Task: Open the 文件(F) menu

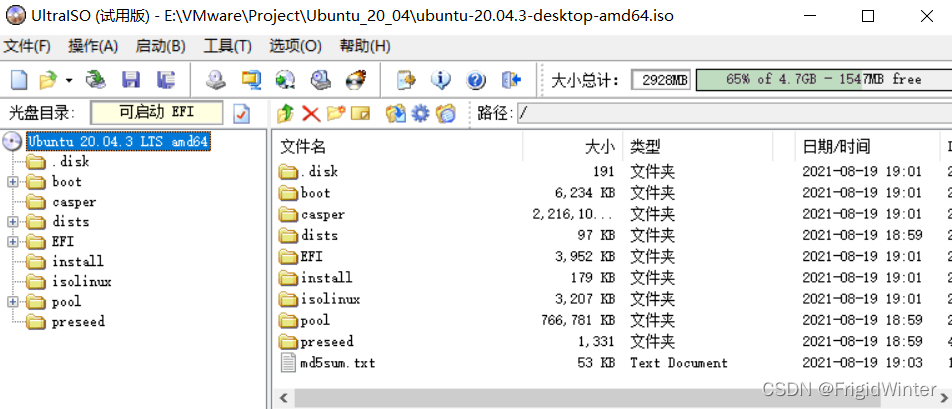Action: (x=27, y=46)
